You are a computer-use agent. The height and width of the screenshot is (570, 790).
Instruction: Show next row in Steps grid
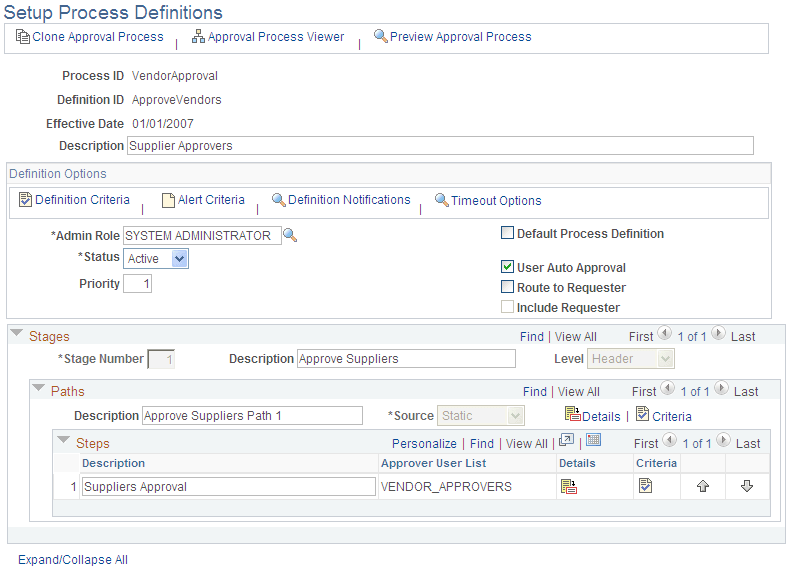click(723, 440)
